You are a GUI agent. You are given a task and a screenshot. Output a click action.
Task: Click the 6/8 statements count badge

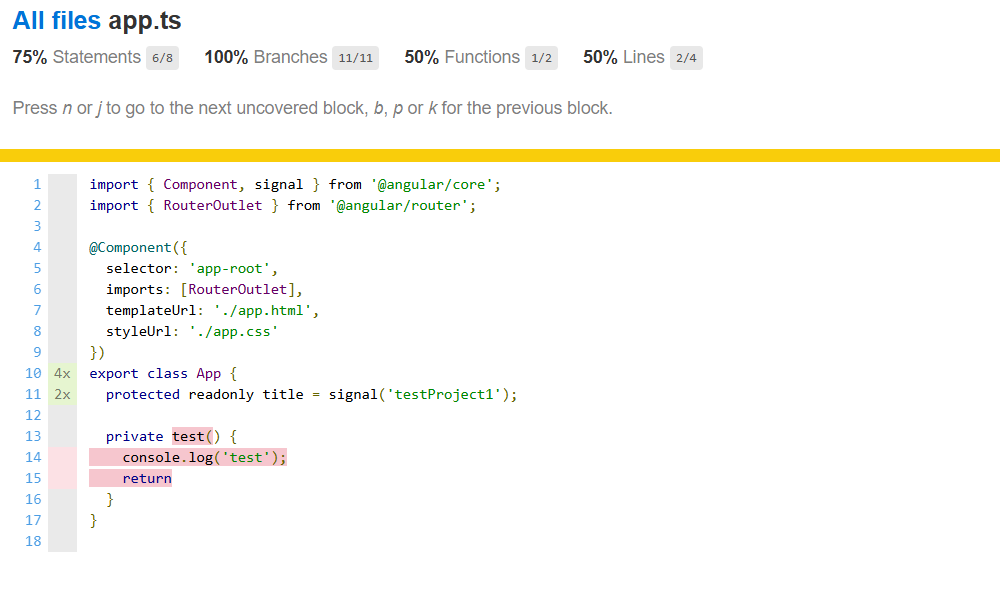(x=162, y=58)
